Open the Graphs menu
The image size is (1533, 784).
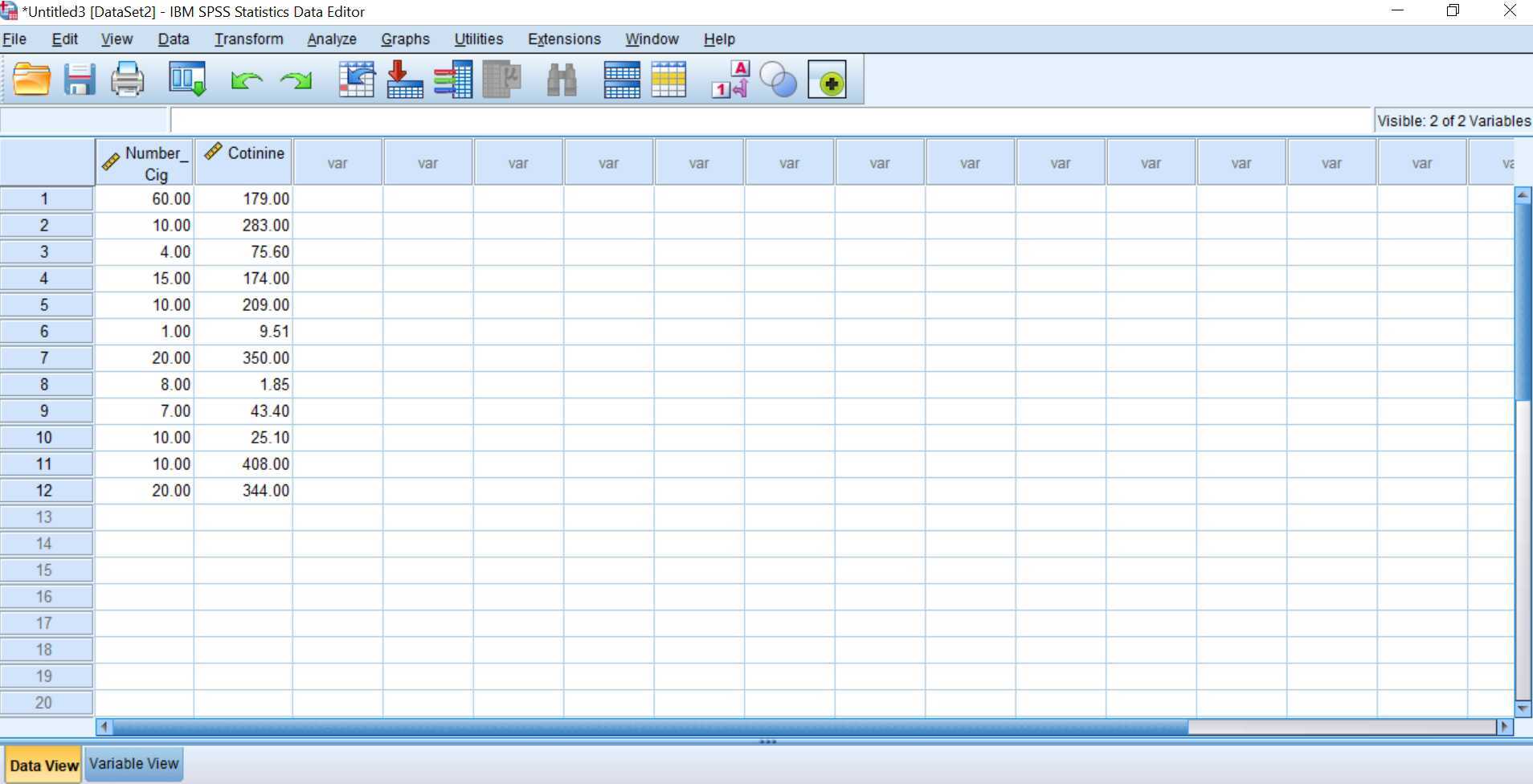[x=405, y=39]
